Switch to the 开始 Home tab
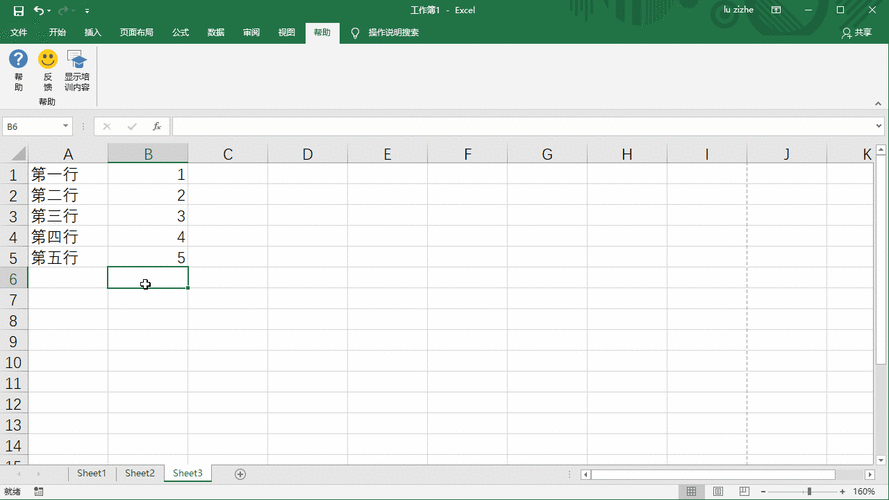This screenshot has height=500, width=889. pyautogui.click(x=57, y=32)
